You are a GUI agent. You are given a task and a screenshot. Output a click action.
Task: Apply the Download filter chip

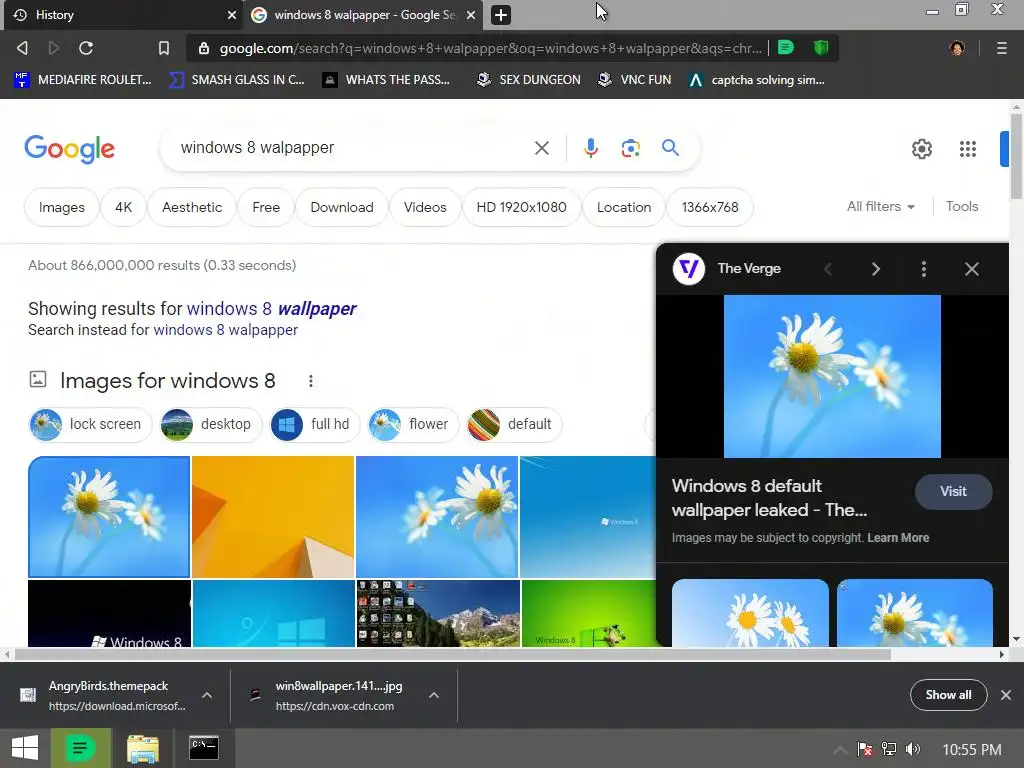[342, 207]
